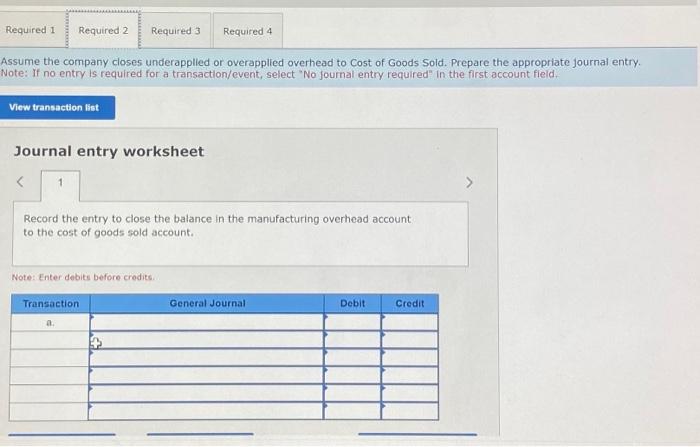Click the Debit column header

point(353,303)
